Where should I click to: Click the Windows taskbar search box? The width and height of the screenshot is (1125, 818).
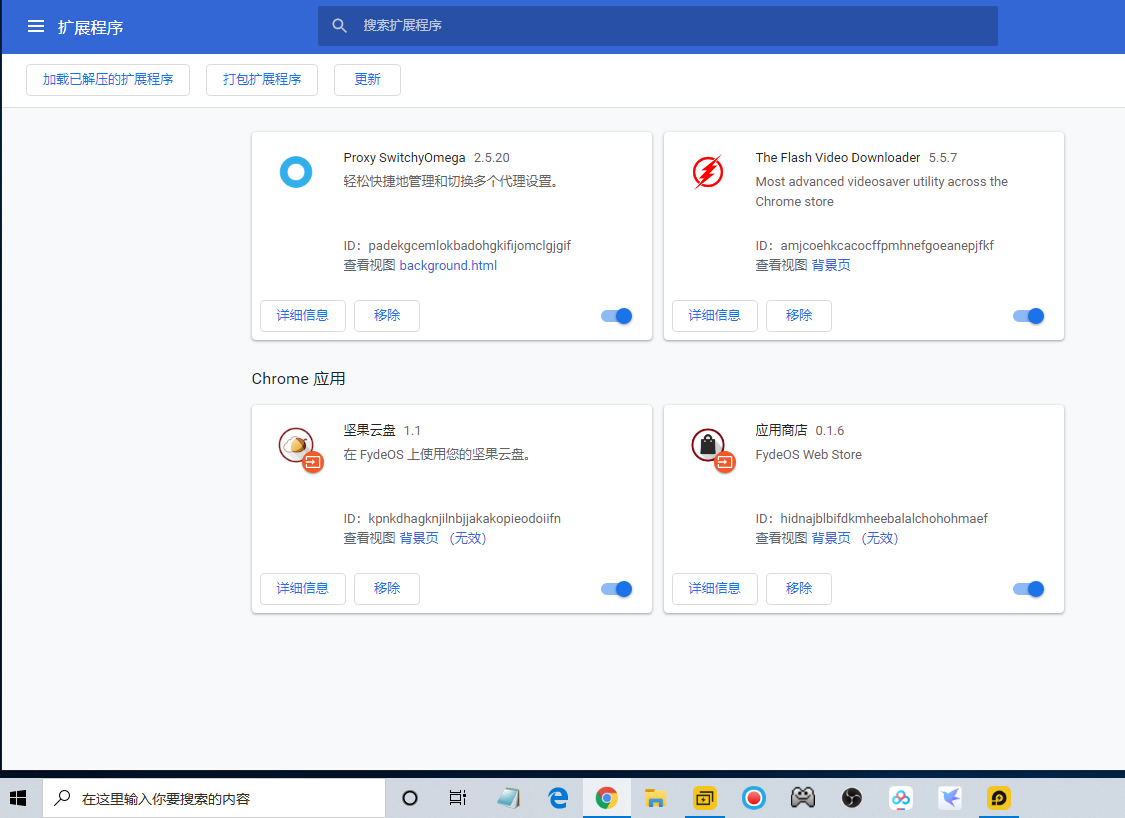(x=214, y=798)
